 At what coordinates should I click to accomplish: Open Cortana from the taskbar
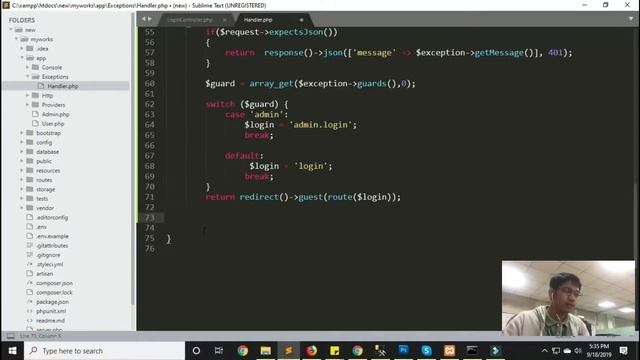[196, 351]
